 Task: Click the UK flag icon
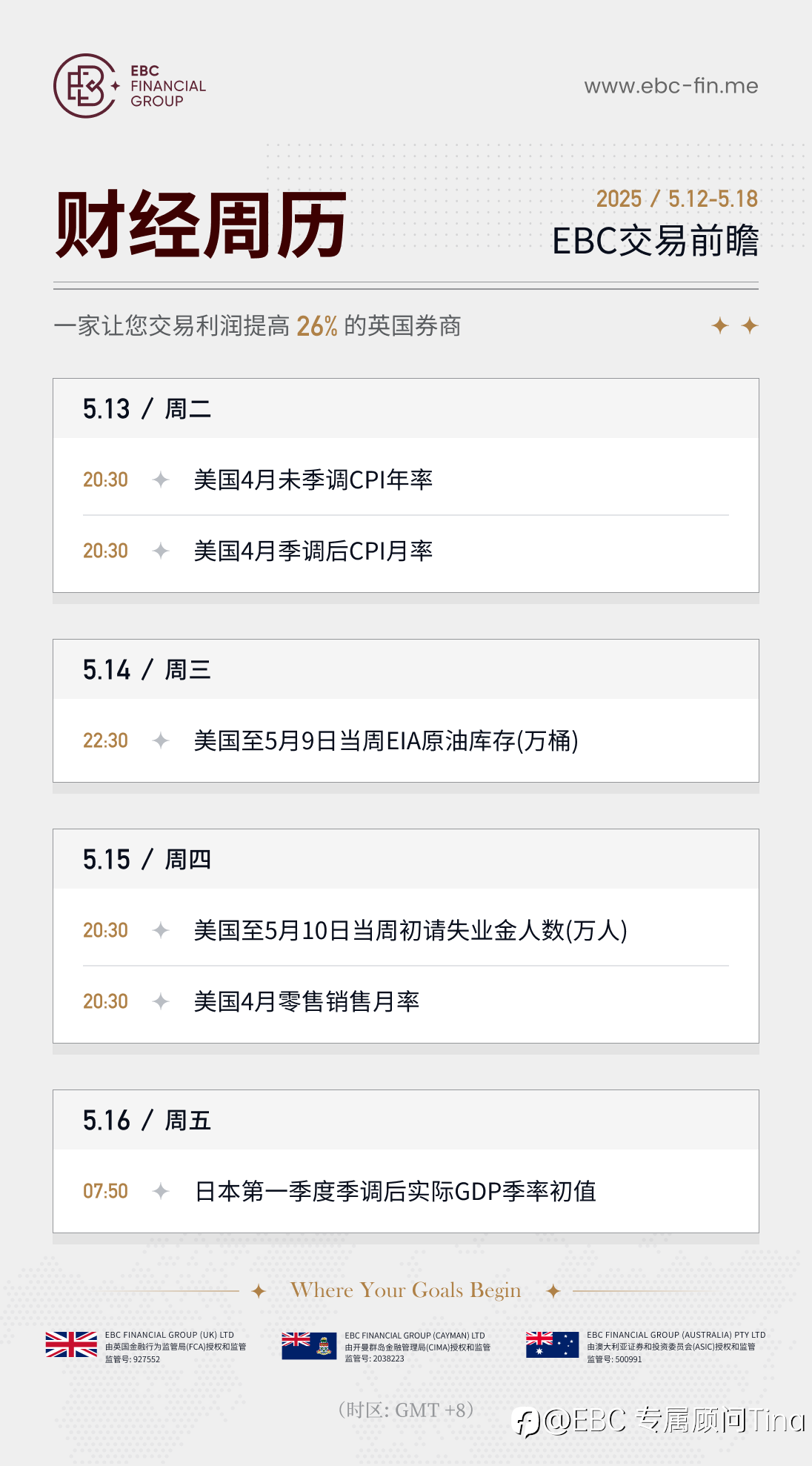point(71,1344)
